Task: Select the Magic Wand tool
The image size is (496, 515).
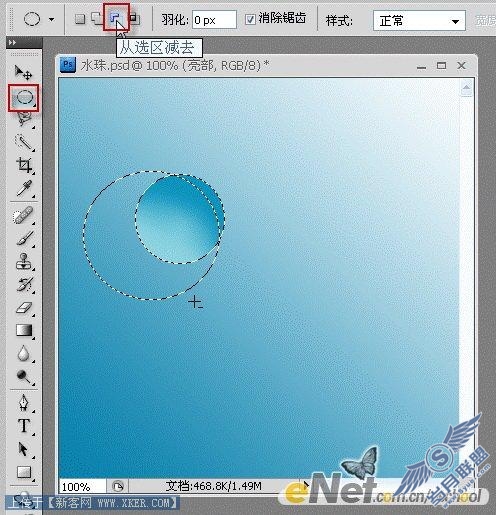Action: click(24, 142)
